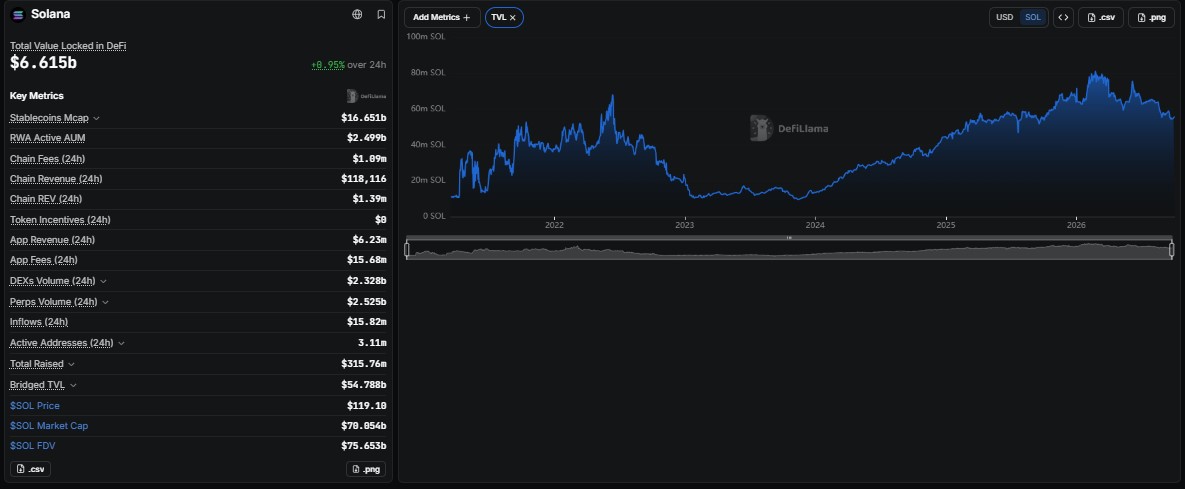This screenshot has height=489, width=1185.
Task: Click the range slider's top center grip
Action: (789, 238)
